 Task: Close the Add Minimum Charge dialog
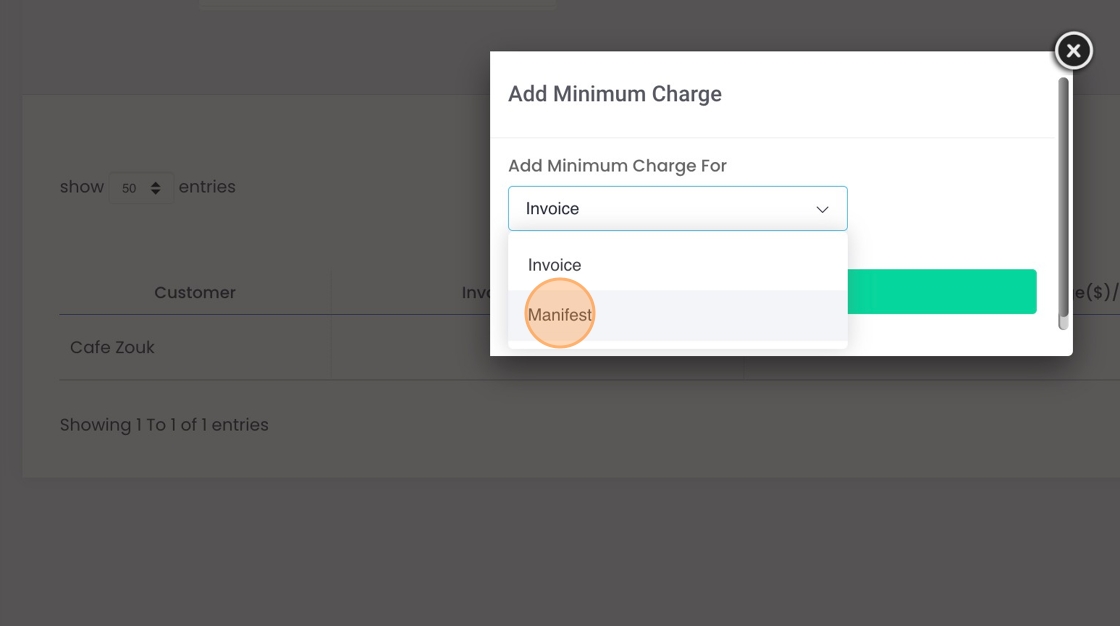1073,50
